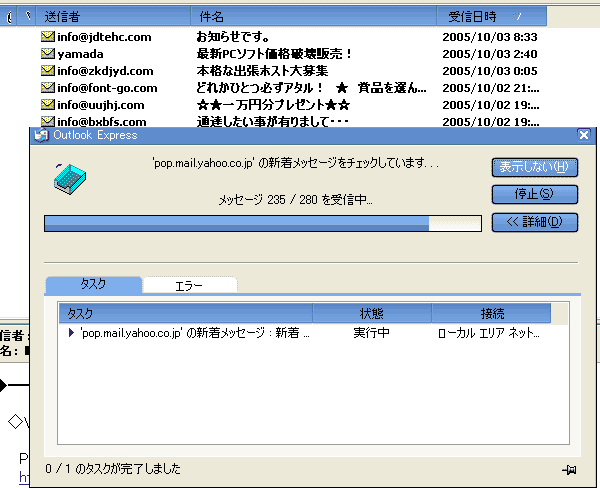Click the タスク column header in the task list

186,313
